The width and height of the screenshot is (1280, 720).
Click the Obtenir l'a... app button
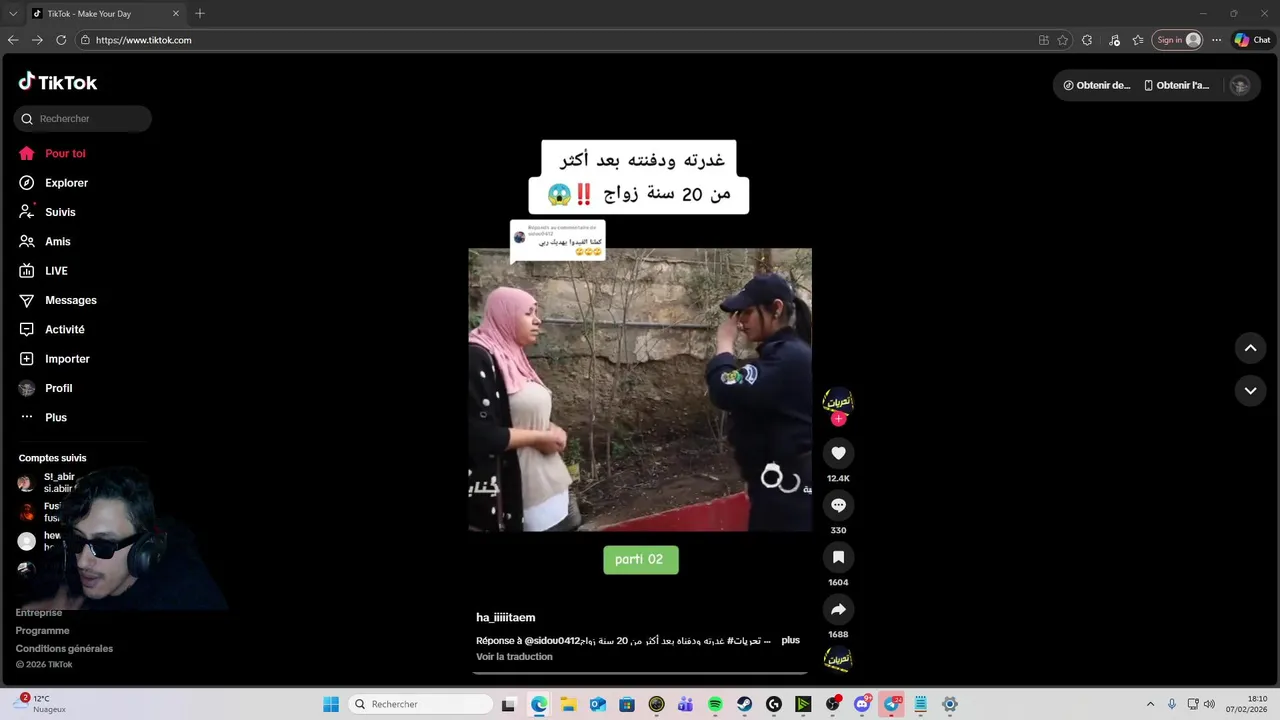1177,85
